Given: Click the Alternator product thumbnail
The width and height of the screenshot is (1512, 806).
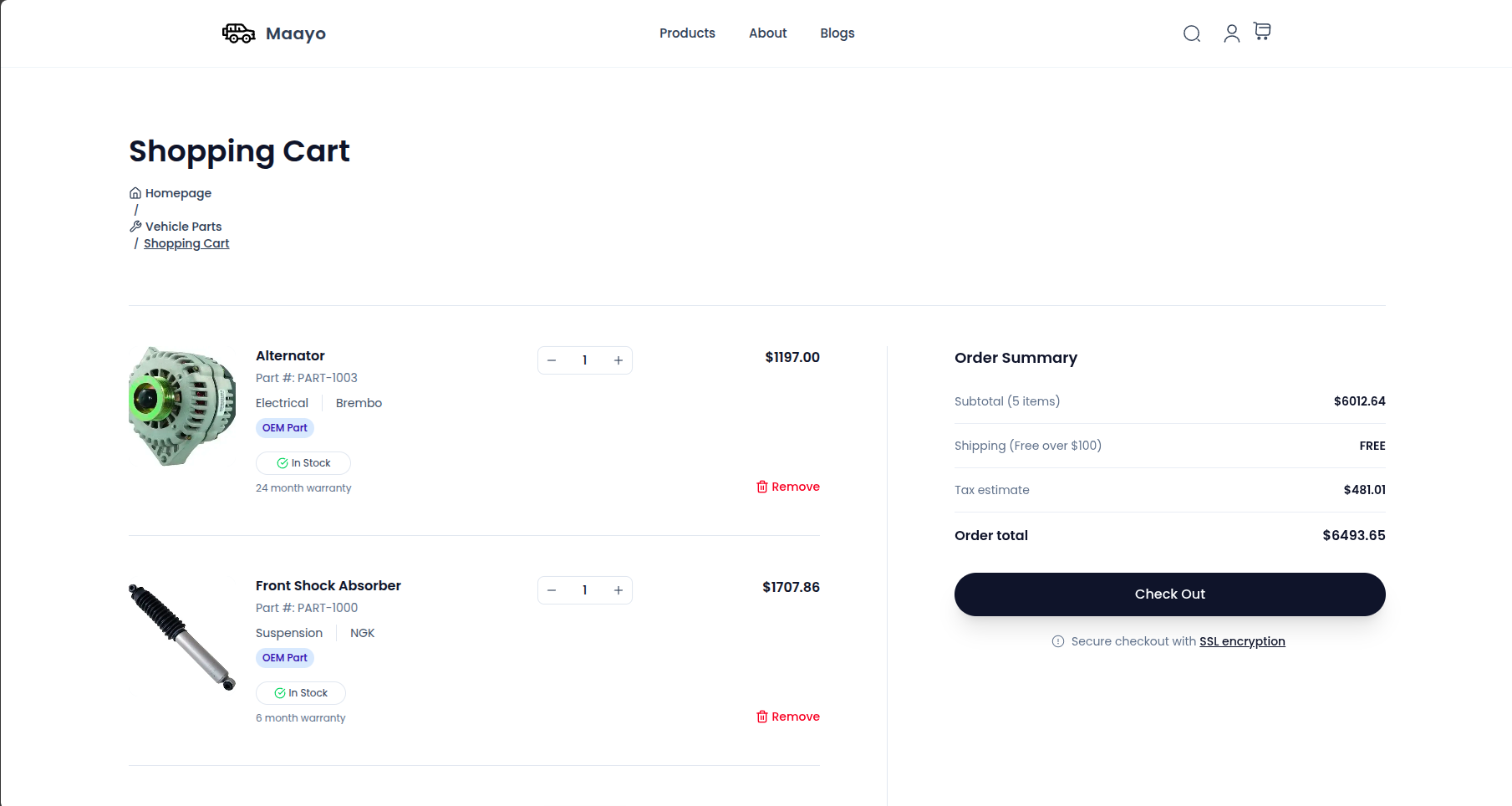Looking at the screenshot, I should click(182, 406).
